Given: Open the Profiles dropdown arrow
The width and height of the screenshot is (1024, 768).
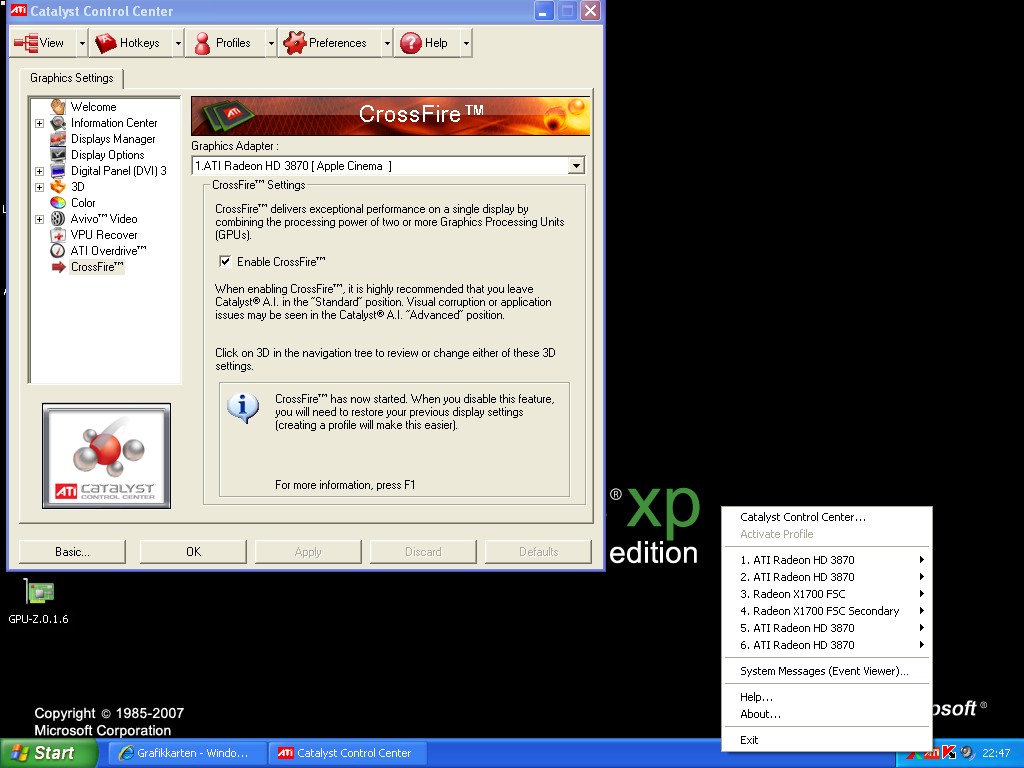Looking at the screenshot, I should click(x=270, y=43).
